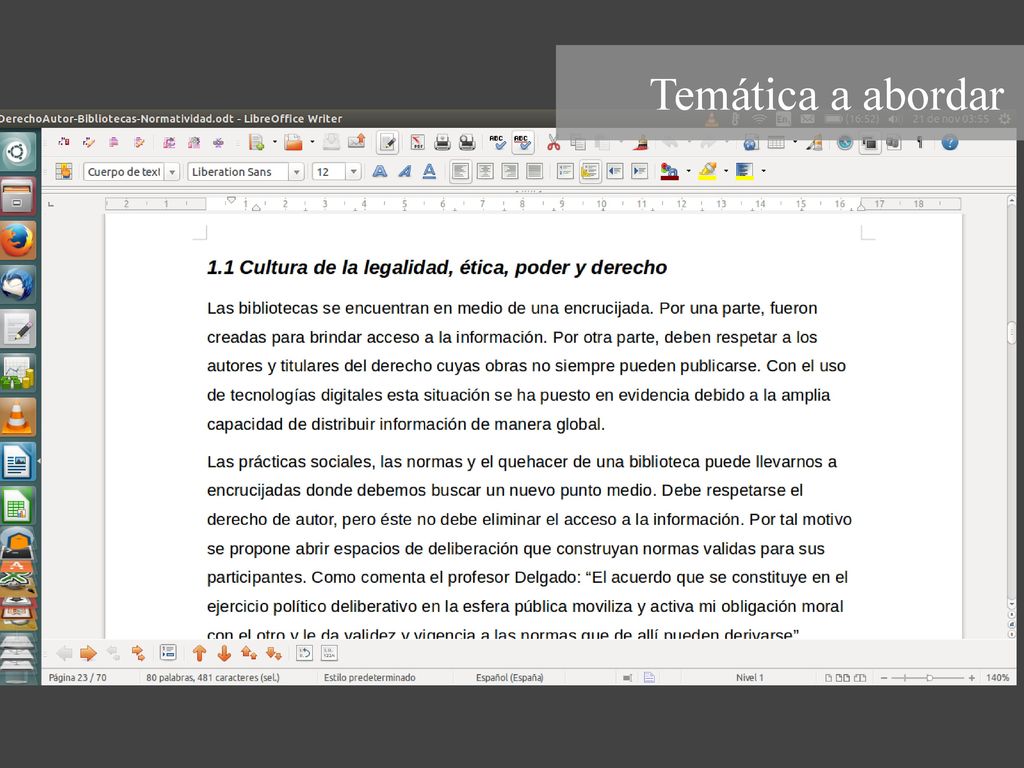
Task: Open the folder Open-file icon
Action: click(x=293, y=142)
